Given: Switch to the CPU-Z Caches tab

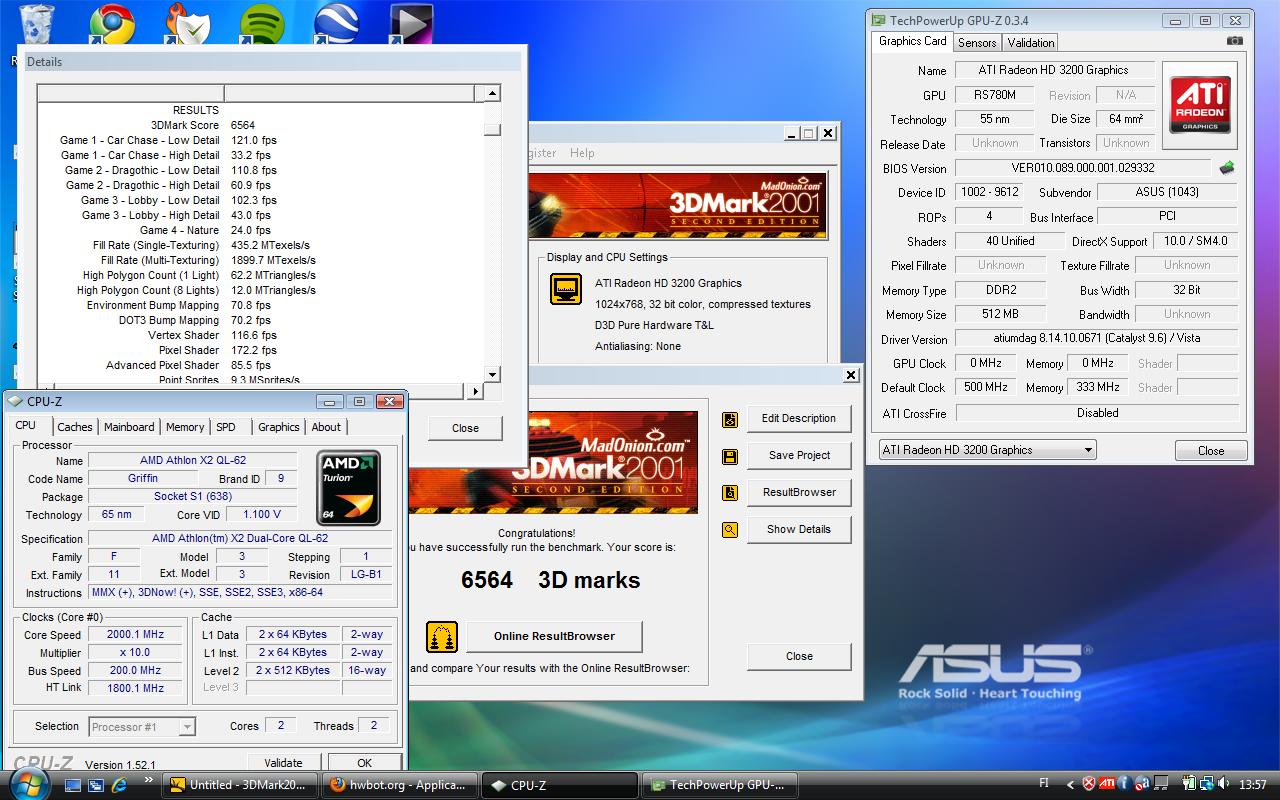Looking at the screenshot, I should [x=75, y=427].
